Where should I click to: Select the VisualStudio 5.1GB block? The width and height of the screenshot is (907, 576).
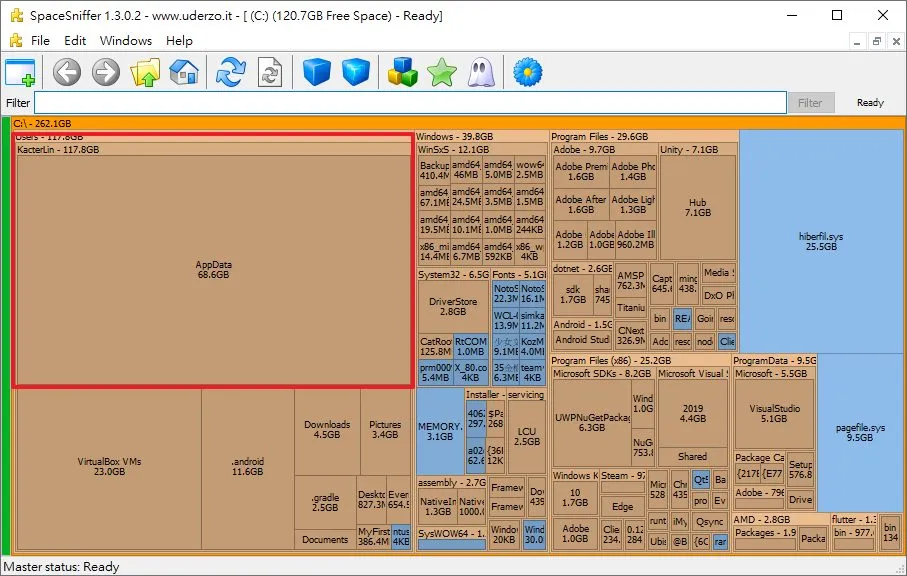774,413
